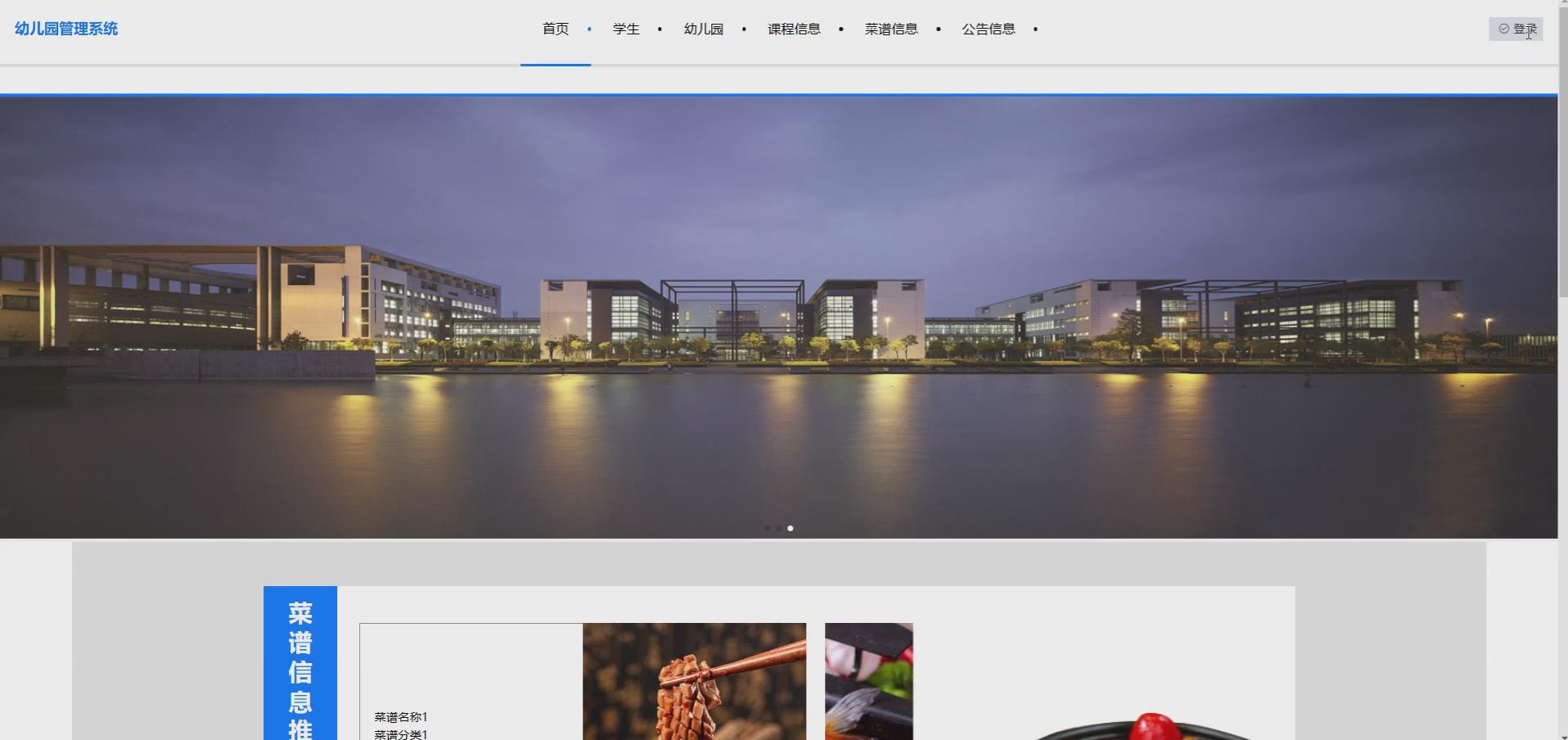Click the blue 菜谱信息推 section header

tap(300, 663)
